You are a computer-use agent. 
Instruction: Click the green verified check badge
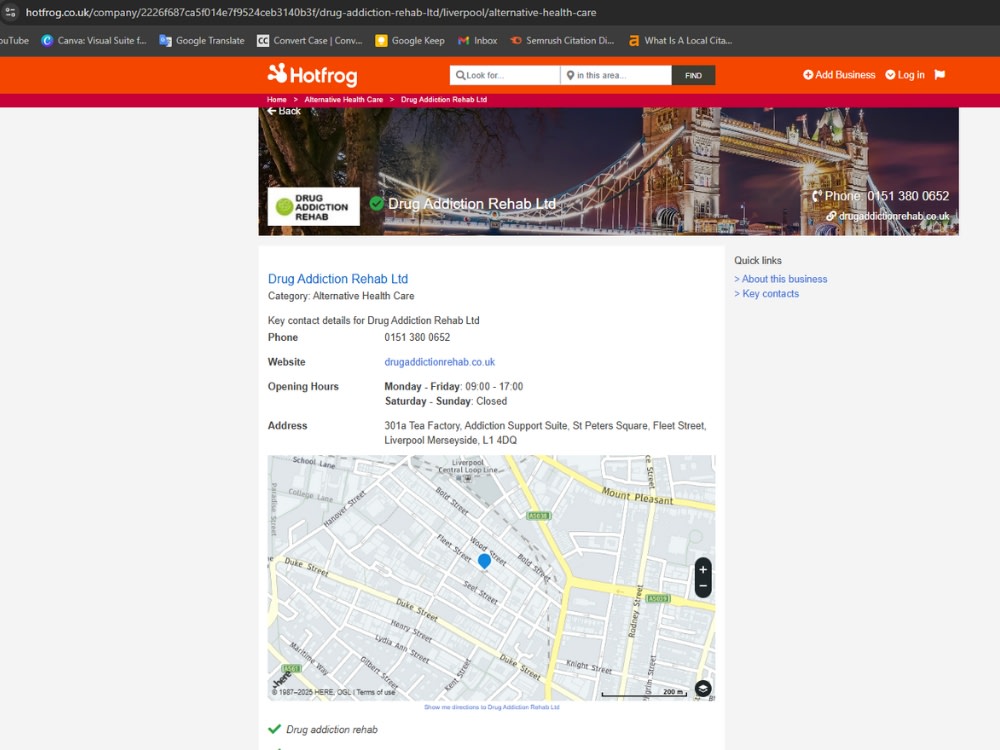tap(376, 203)
